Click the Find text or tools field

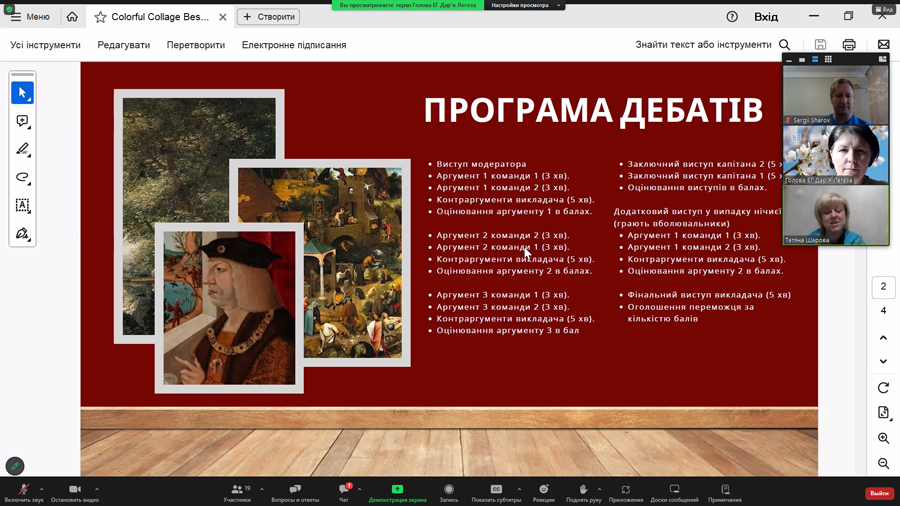[x=703, y=45]
